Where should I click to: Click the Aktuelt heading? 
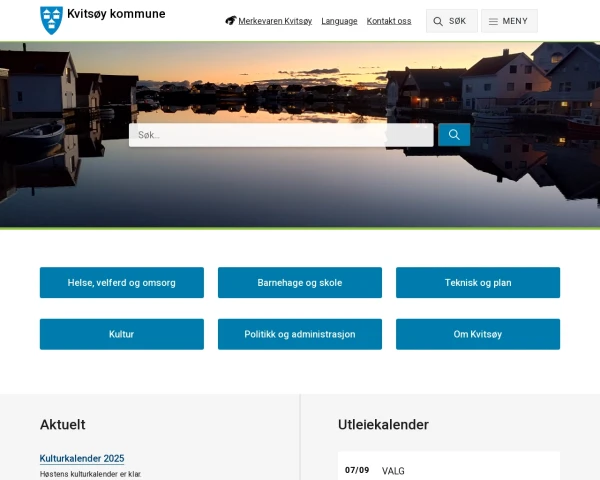pyautogui.click(x=63, y=424)
